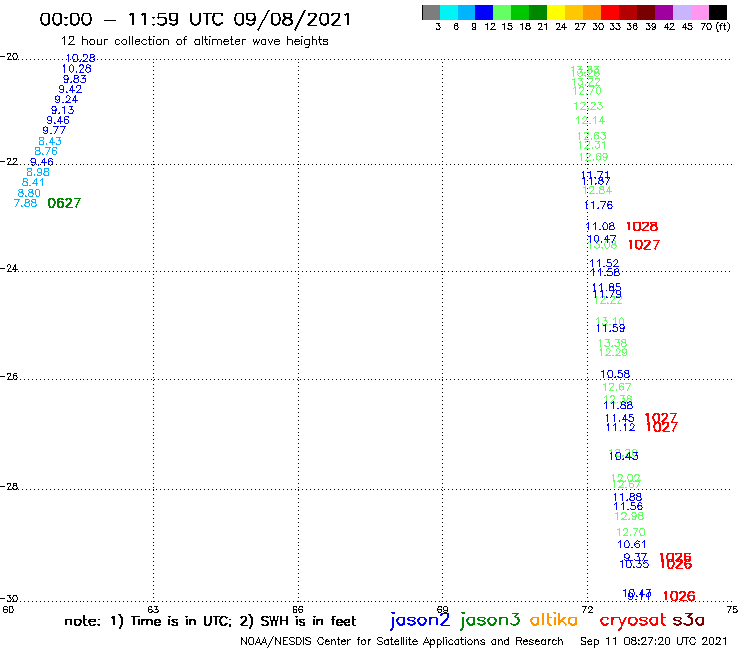Click the wave height value 9.24

tap(66, 99)
